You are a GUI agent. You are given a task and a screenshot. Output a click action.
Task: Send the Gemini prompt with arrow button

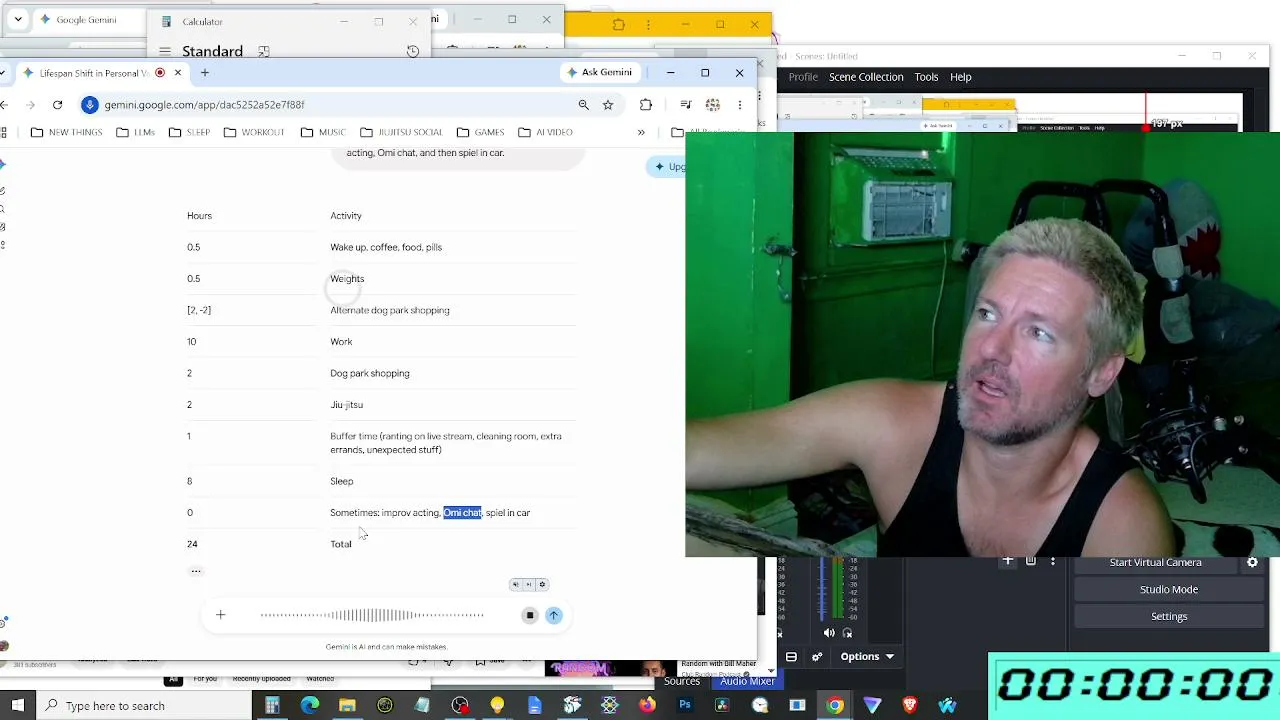tap(554, 615)
